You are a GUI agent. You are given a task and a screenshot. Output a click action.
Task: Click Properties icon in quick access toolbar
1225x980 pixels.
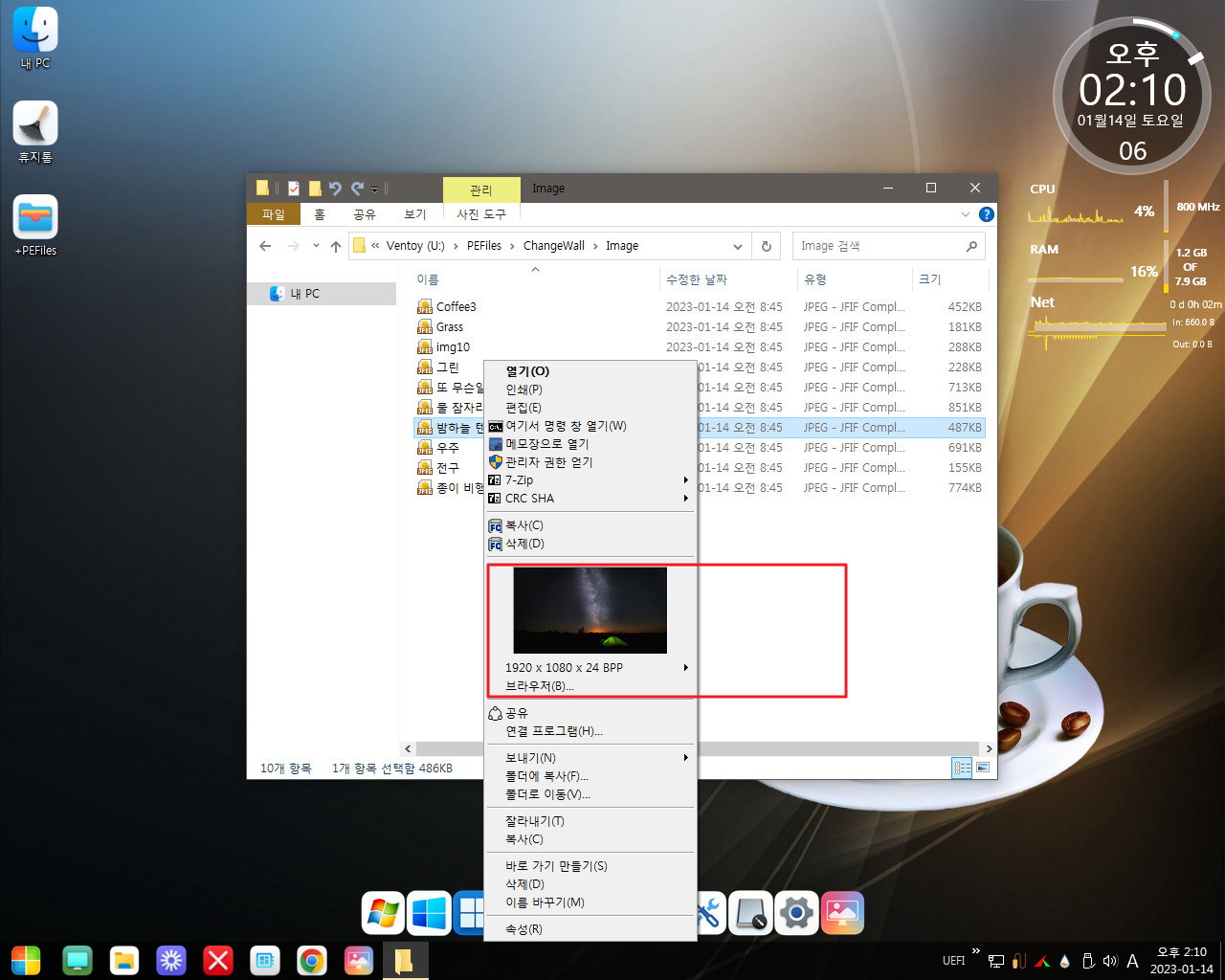(294, 189)
